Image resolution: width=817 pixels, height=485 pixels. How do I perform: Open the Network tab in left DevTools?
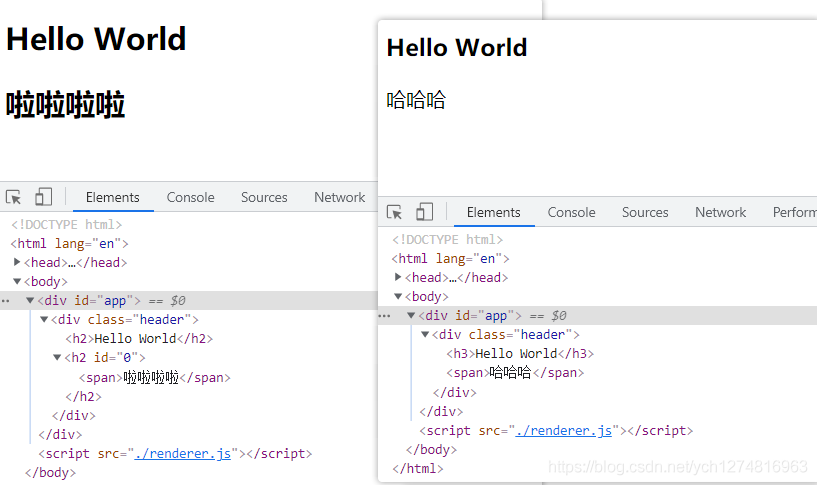point(339,197)
